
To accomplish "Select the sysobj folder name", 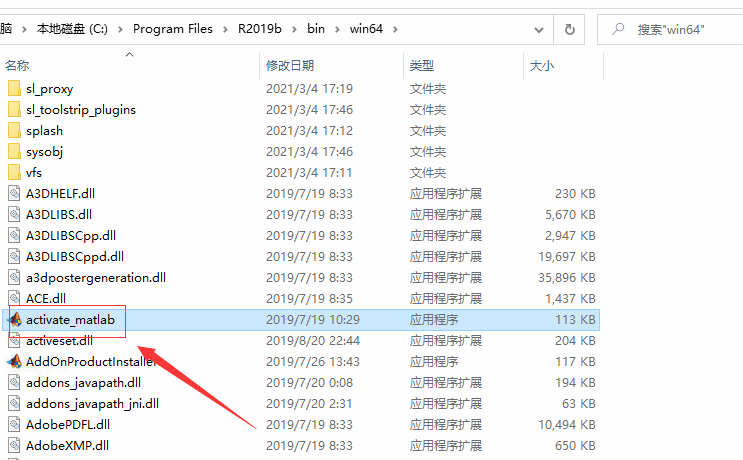I will pos(44,152).
